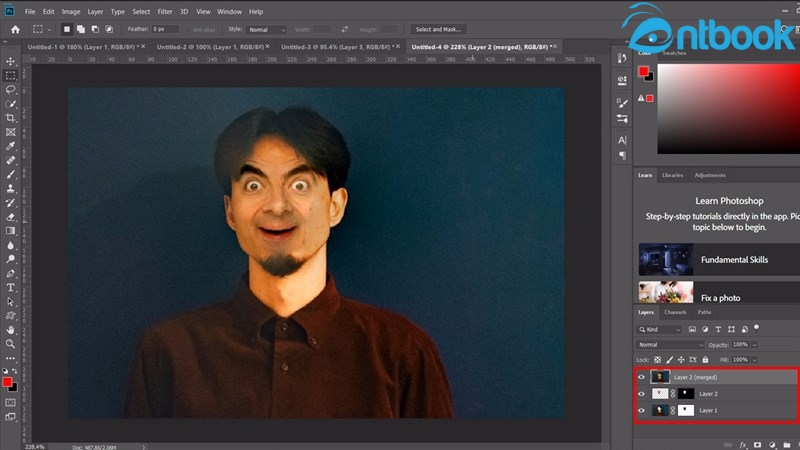Go to the Home screen icon
Screen dimensions: 800x450
15,30
